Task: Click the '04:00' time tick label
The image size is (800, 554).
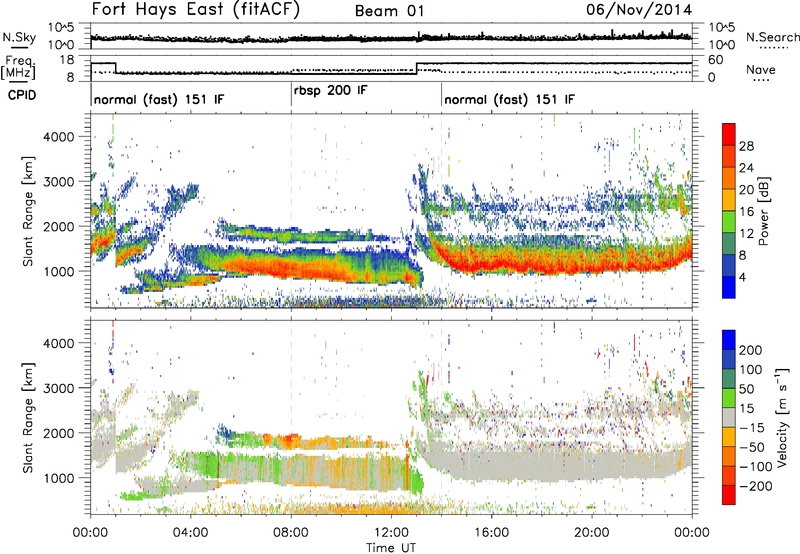Action: pyautogui.click(x=191, y=533)
